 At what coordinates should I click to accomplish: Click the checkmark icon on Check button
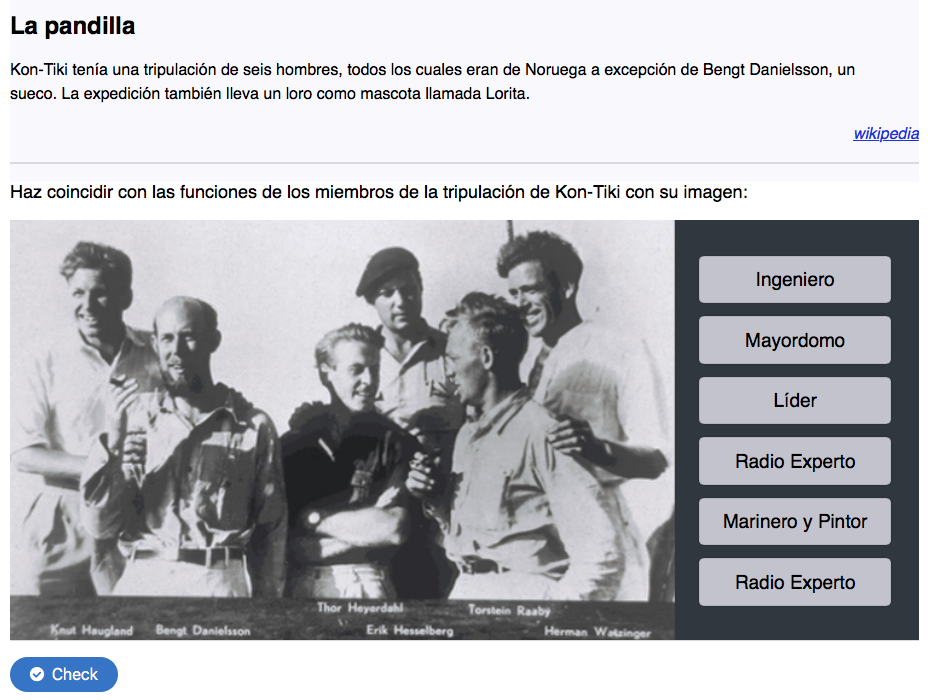click(37, 674)
